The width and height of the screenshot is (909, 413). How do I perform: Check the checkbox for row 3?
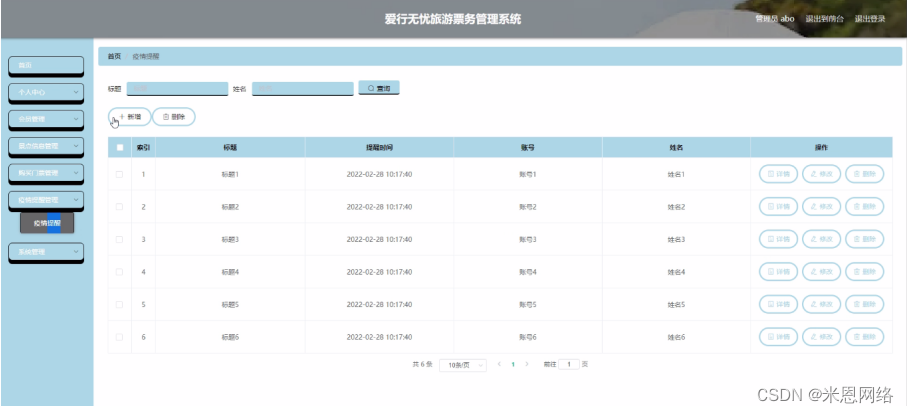pos(119,239)
